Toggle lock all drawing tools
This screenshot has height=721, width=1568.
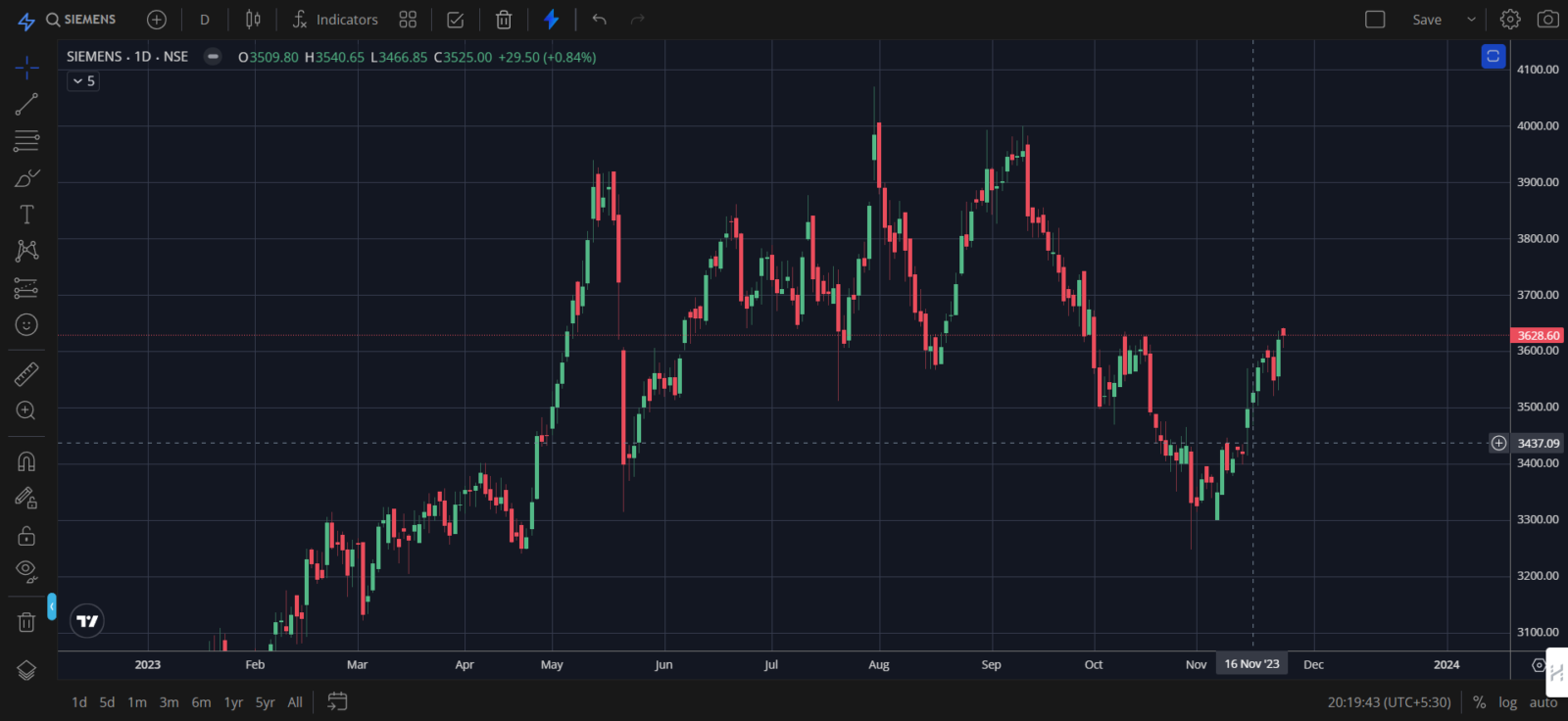pyautogui.click(x=26, y=535)
